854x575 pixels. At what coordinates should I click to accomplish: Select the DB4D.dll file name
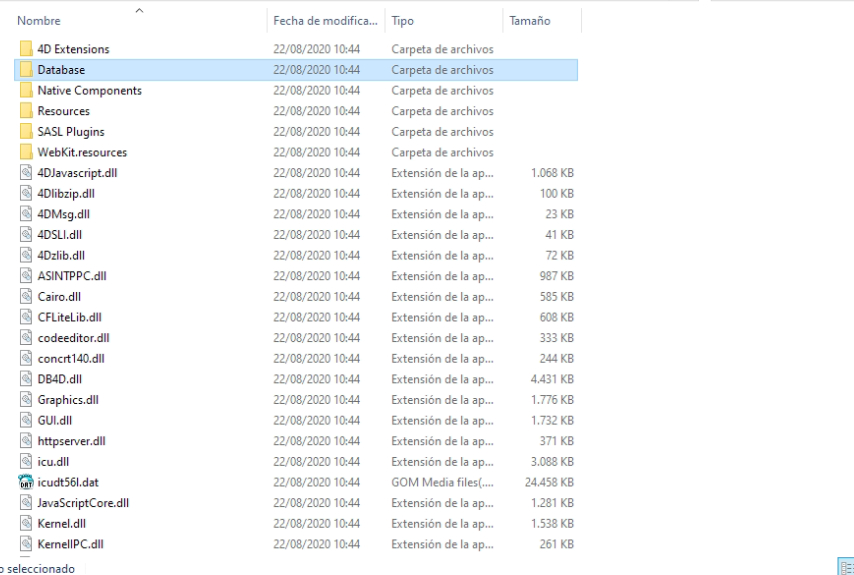[60, 379]
